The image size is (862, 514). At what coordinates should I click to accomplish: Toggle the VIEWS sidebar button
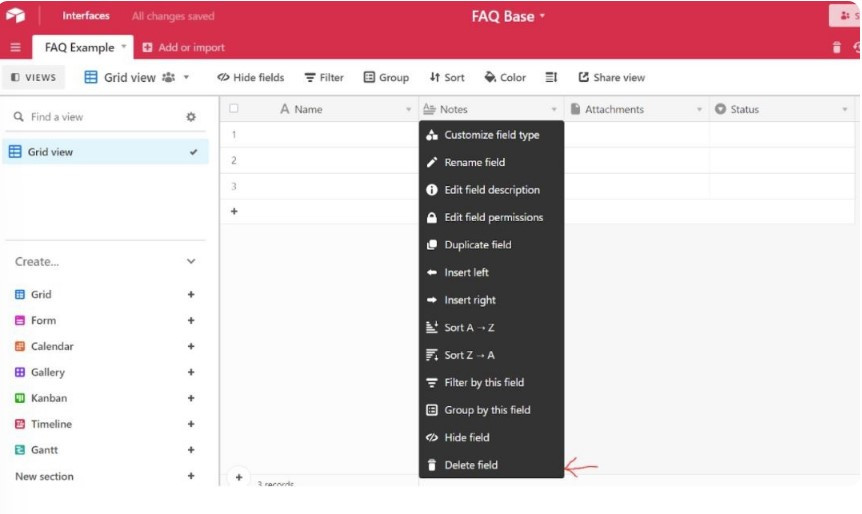33,78
